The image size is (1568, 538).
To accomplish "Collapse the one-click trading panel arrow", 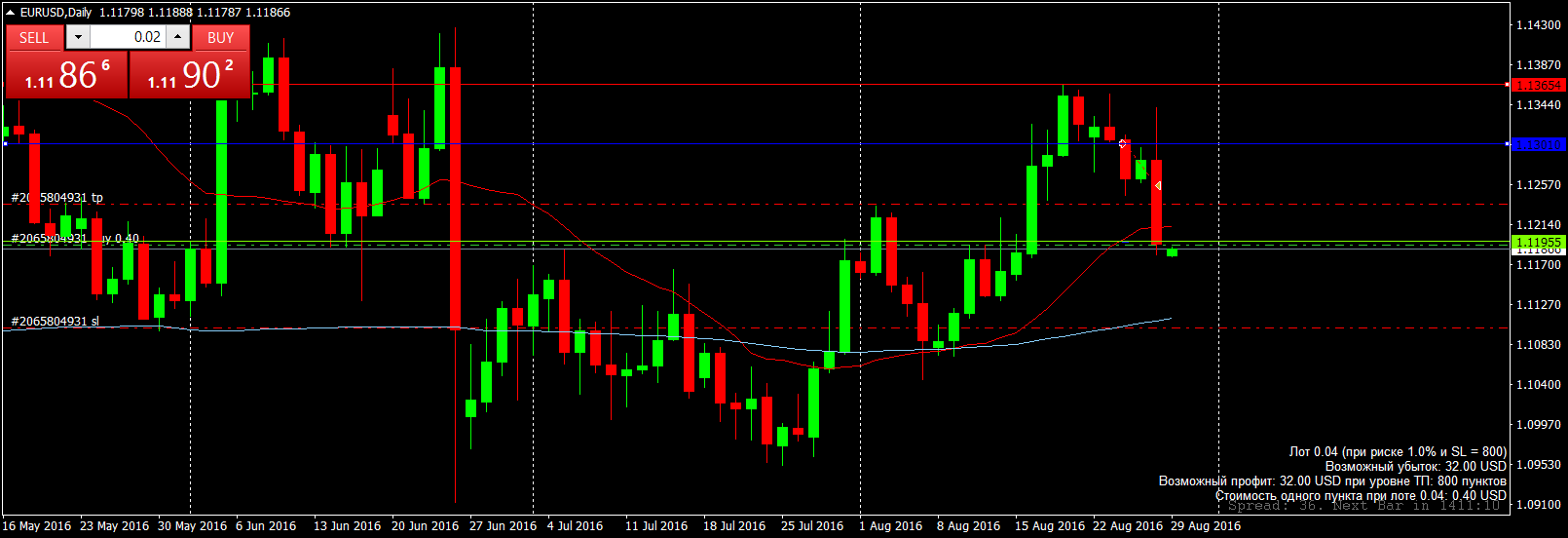I will pyautogui.click(x=11, y=13).
